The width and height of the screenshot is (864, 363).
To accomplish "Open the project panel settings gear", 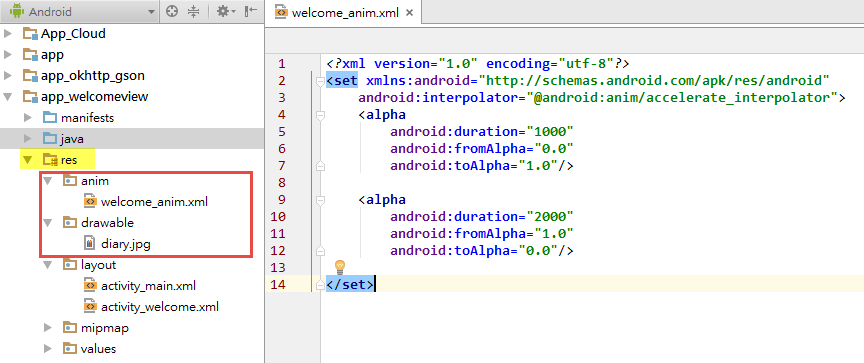I will [225, 12].
